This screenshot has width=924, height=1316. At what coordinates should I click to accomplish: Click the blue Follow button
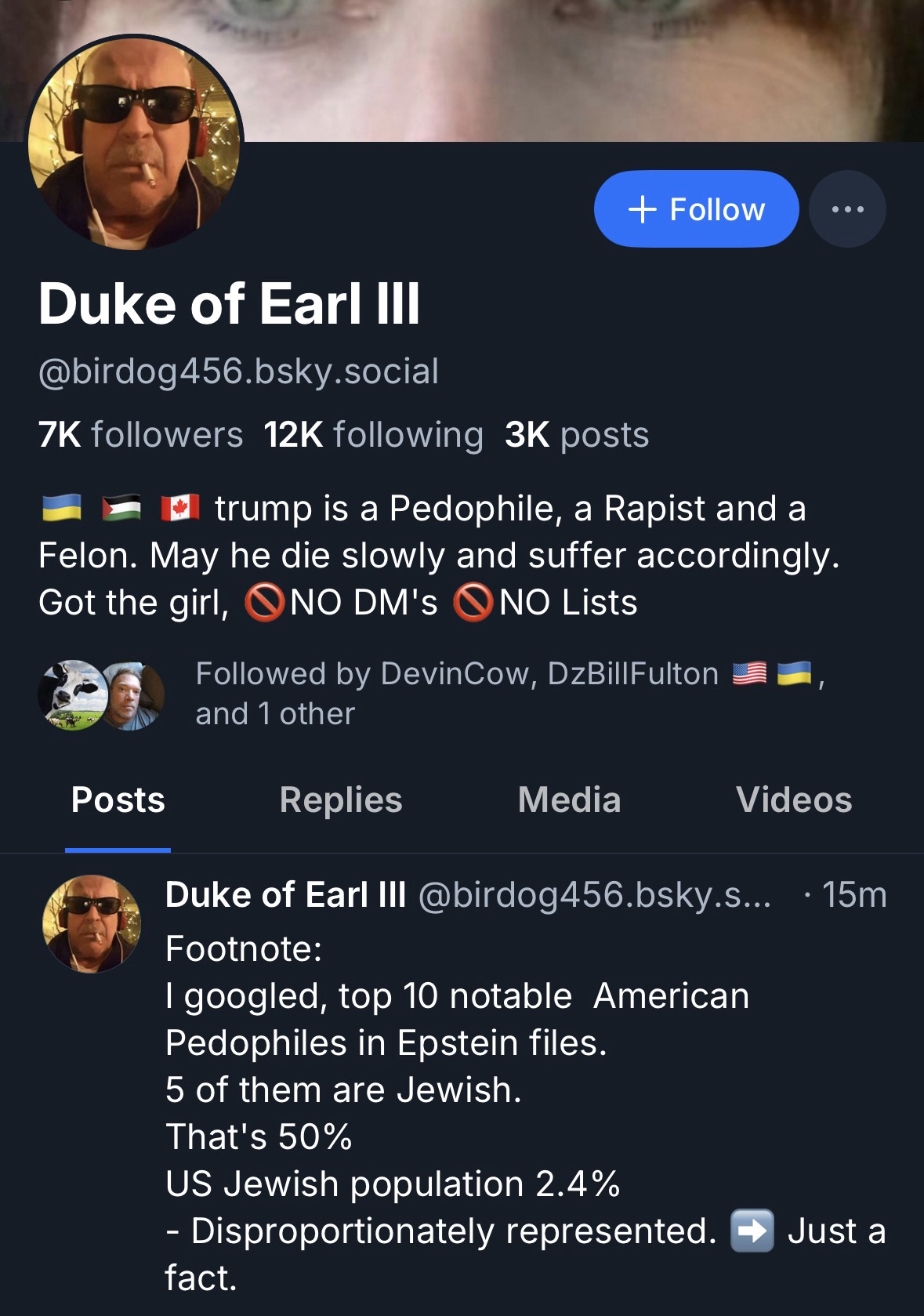click(696, 209)
